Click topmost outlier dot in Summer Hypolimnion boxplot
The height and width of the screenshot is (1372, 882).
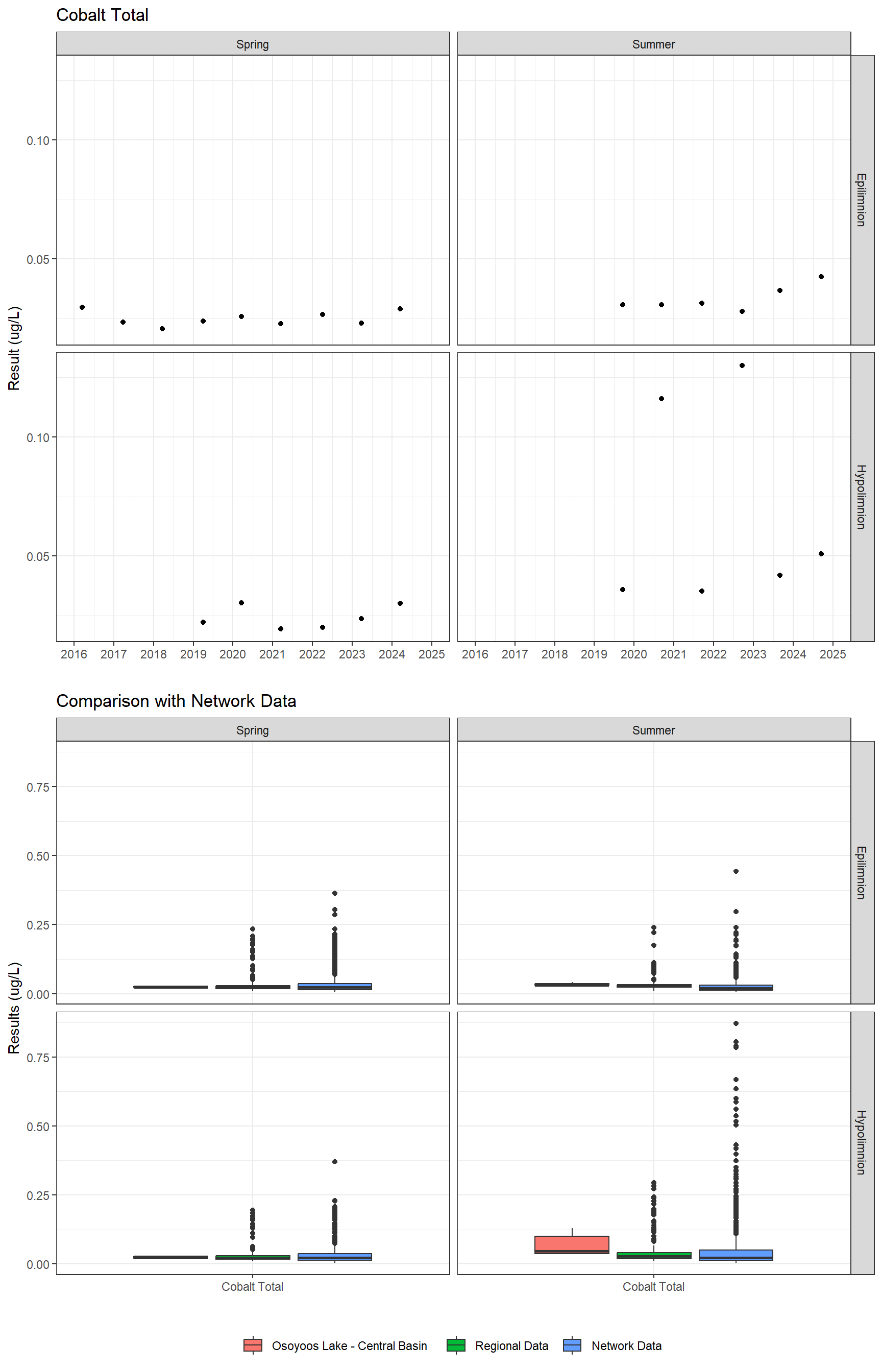(x=736, y=1023)
